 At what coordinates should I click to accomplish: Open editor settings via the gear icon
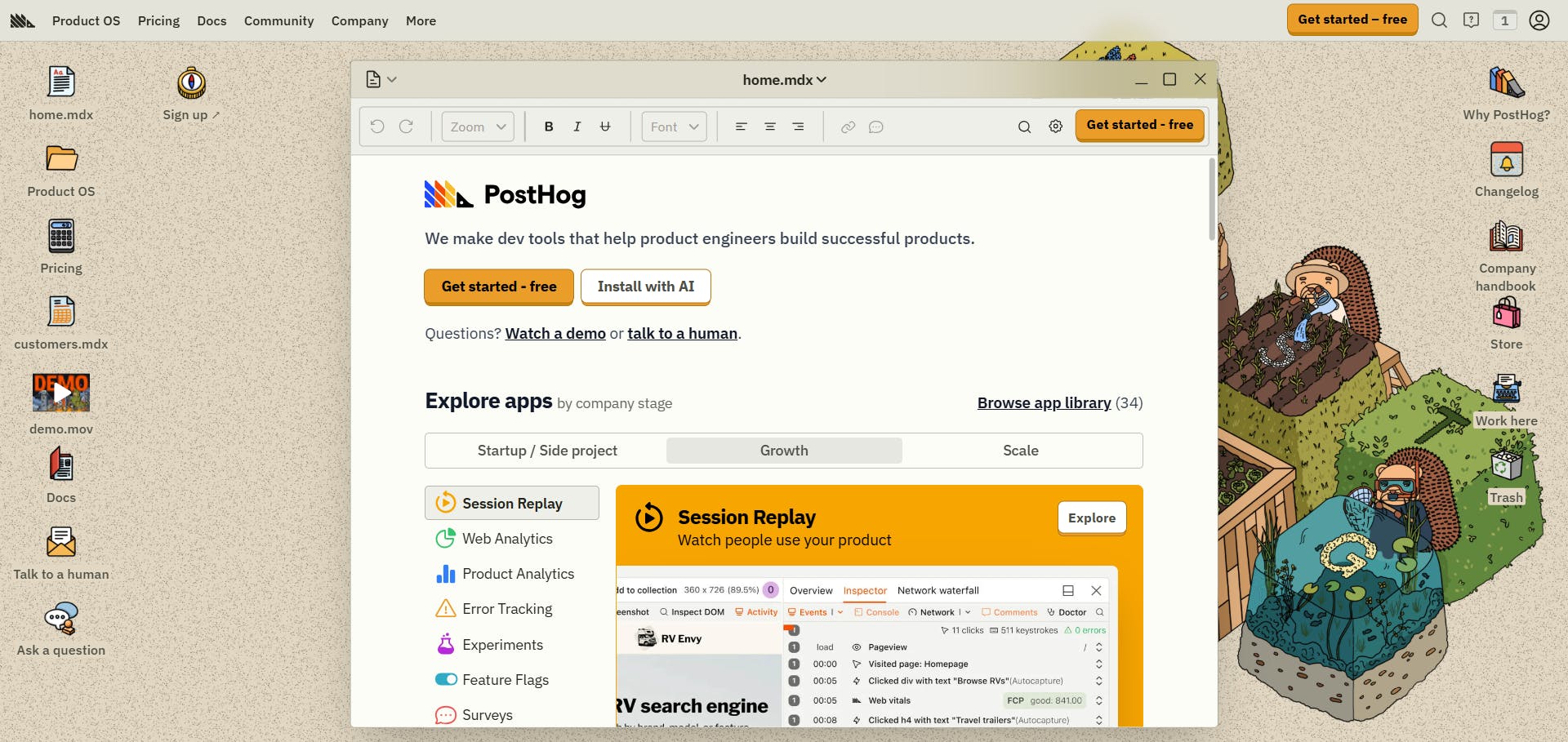pos(1055,127)
